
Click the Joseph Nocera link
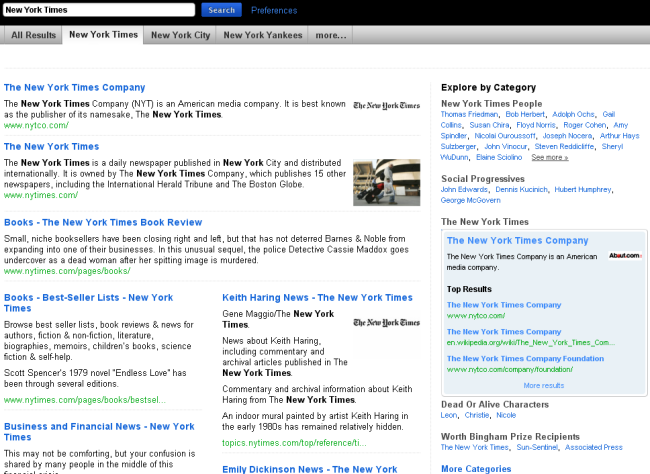click(567, 136)
